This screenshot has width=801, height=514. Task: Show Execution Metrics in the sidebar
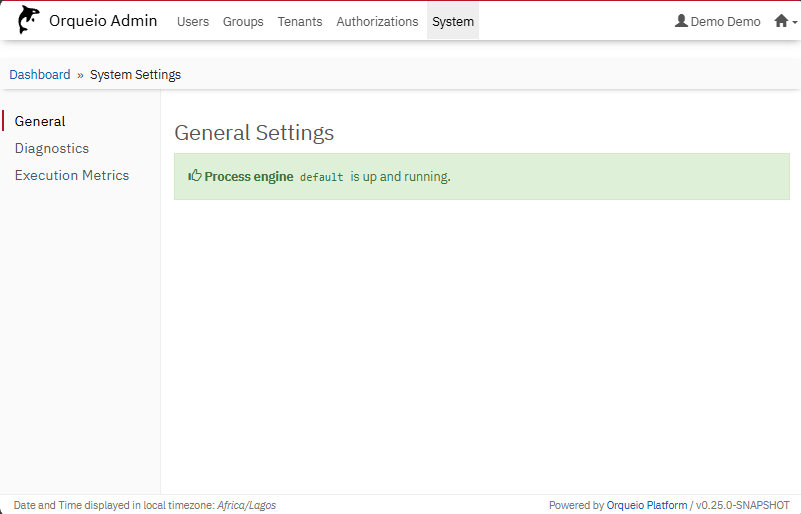pos(72,175)
